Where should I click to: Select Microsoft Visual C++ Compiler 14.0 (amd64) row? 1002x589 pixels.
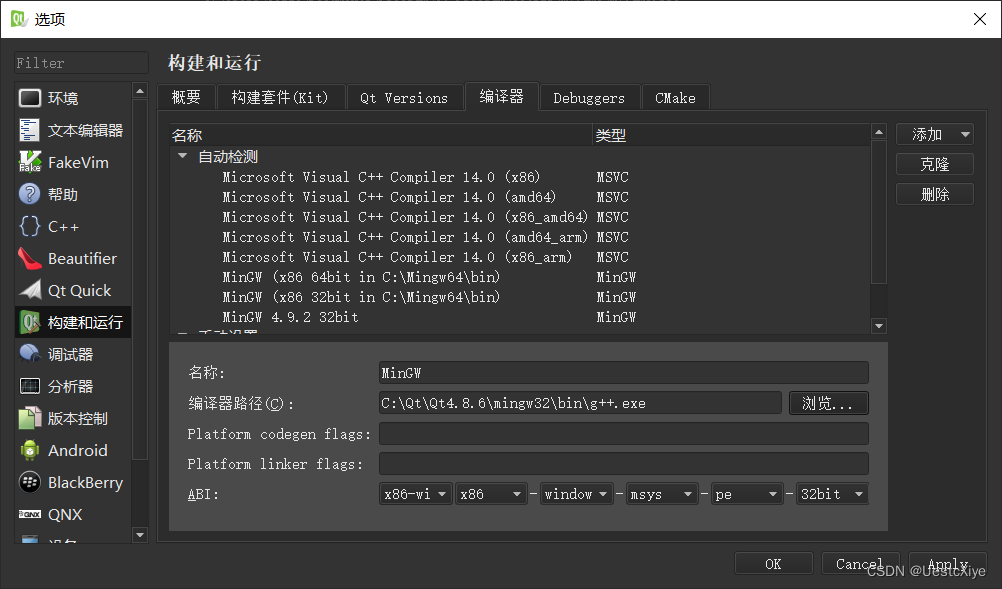coord(520,197)
